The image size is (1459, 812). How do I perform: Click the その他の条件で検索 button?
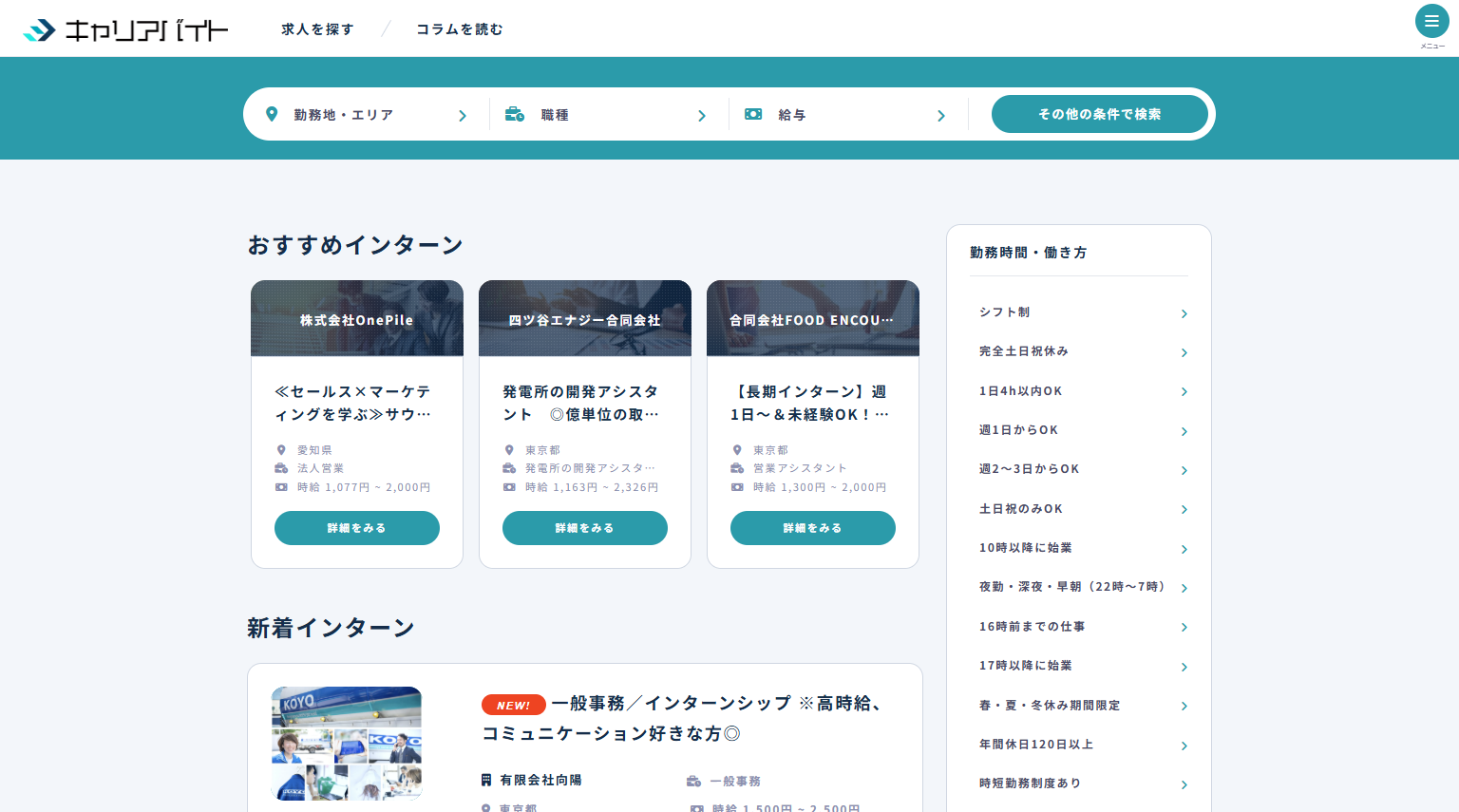pyautogui.click(x=1100, y=114)
